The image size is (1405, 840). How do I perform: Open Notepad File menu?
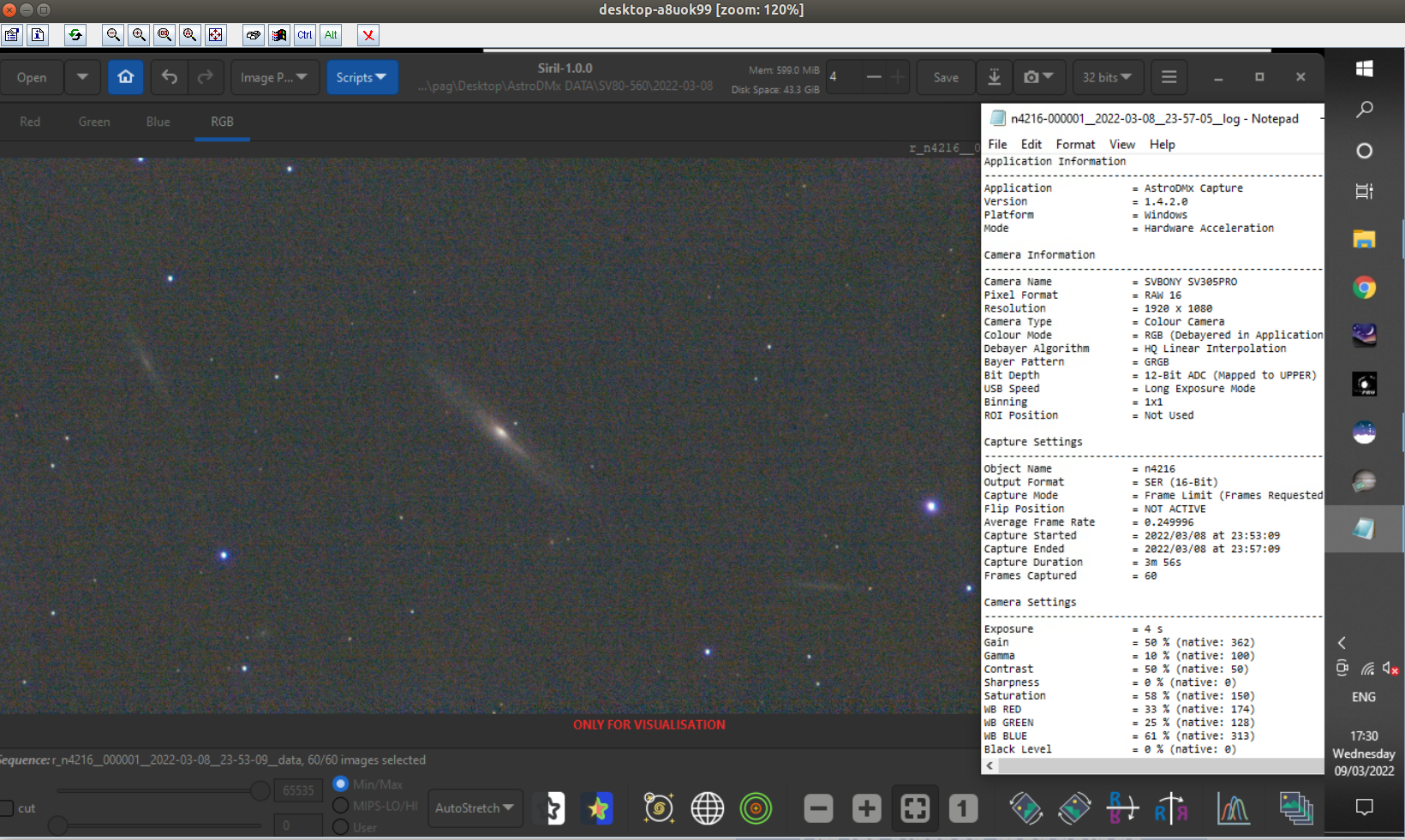tap(997, 144)
